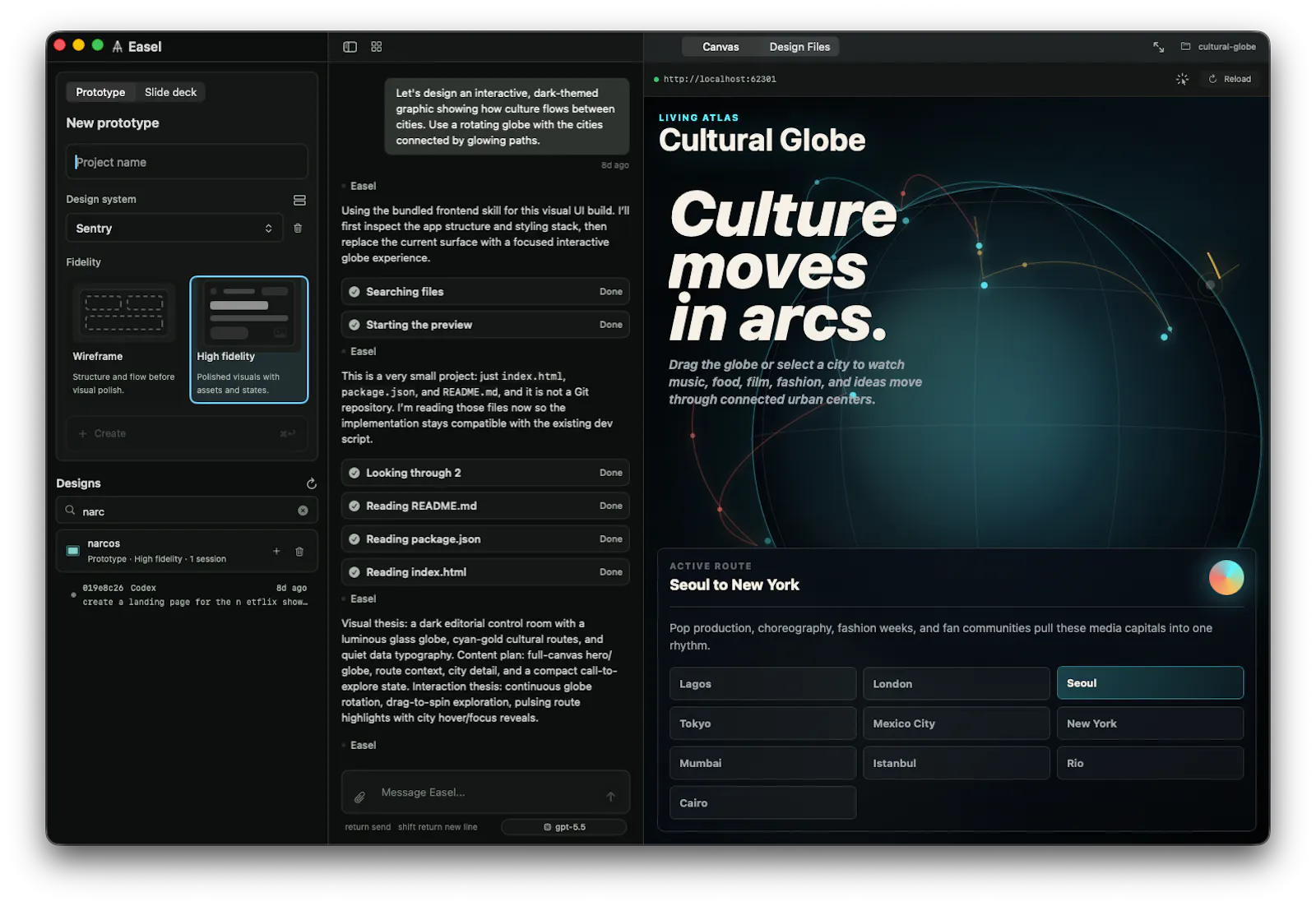Add a session to narcos

pos(276,552)
